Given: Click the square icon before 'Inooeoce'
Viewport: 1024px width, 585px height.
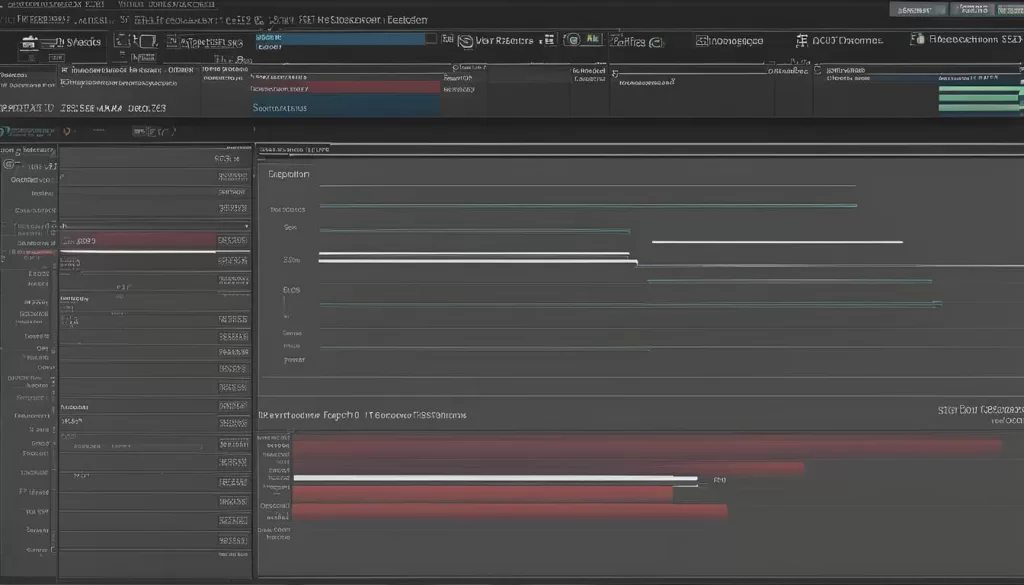Looking at the screenshot, I should click(701, 41).
